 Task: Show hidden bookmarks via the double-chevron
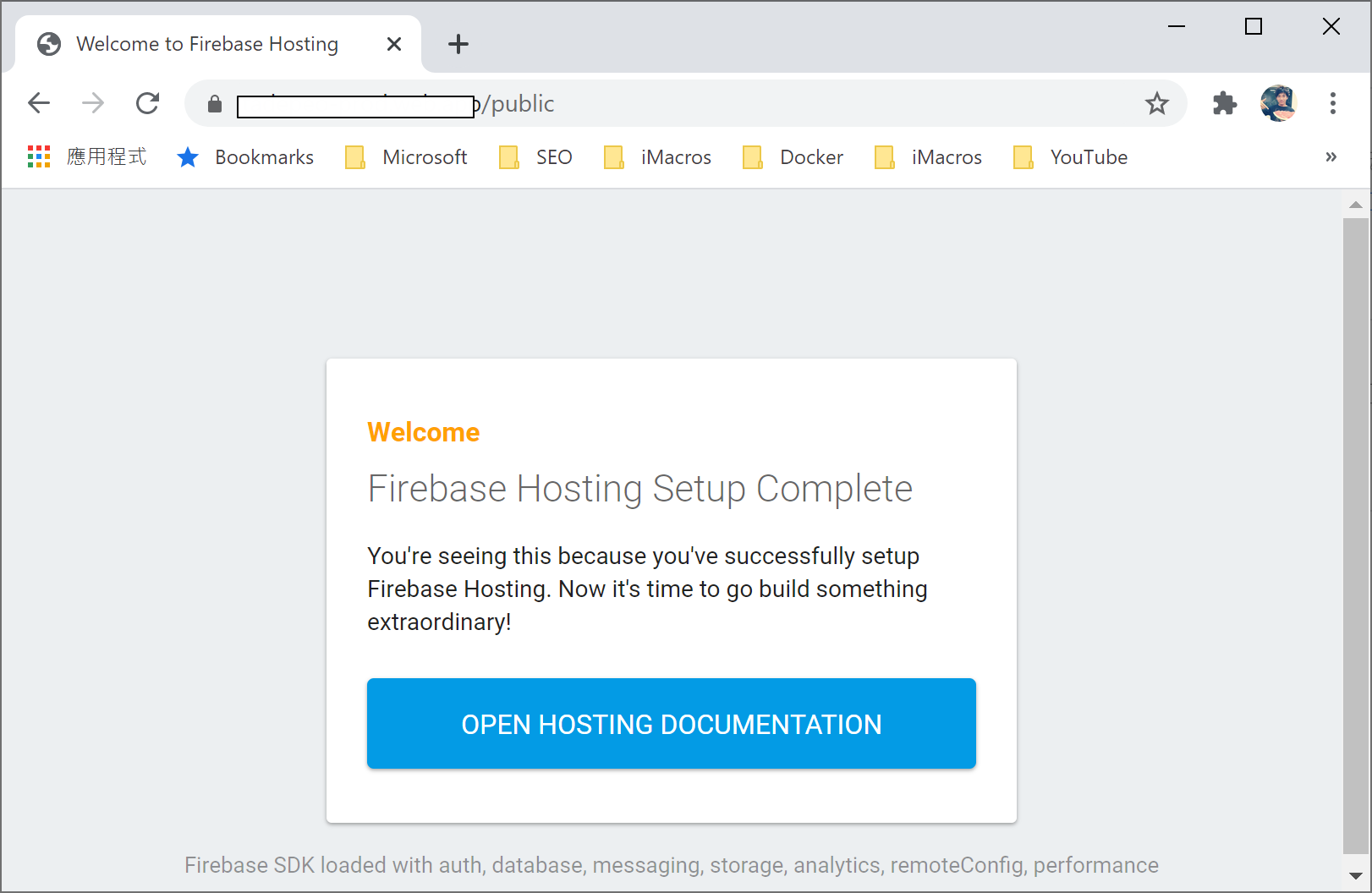1331,156
